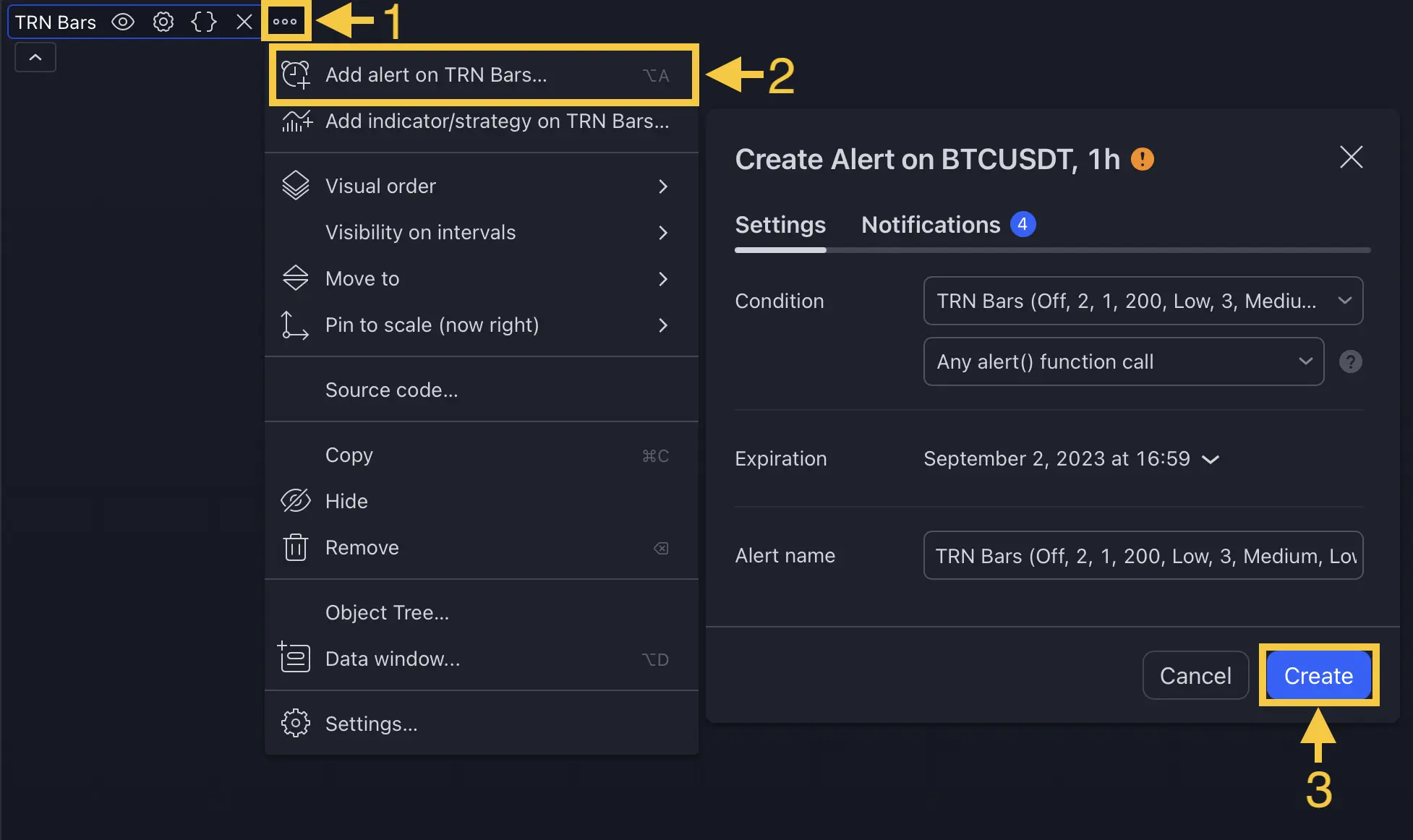This screenshot has height=840, width=1413.
Task: Open the Any alert() function call dropdown
Action: point(1123,361)
